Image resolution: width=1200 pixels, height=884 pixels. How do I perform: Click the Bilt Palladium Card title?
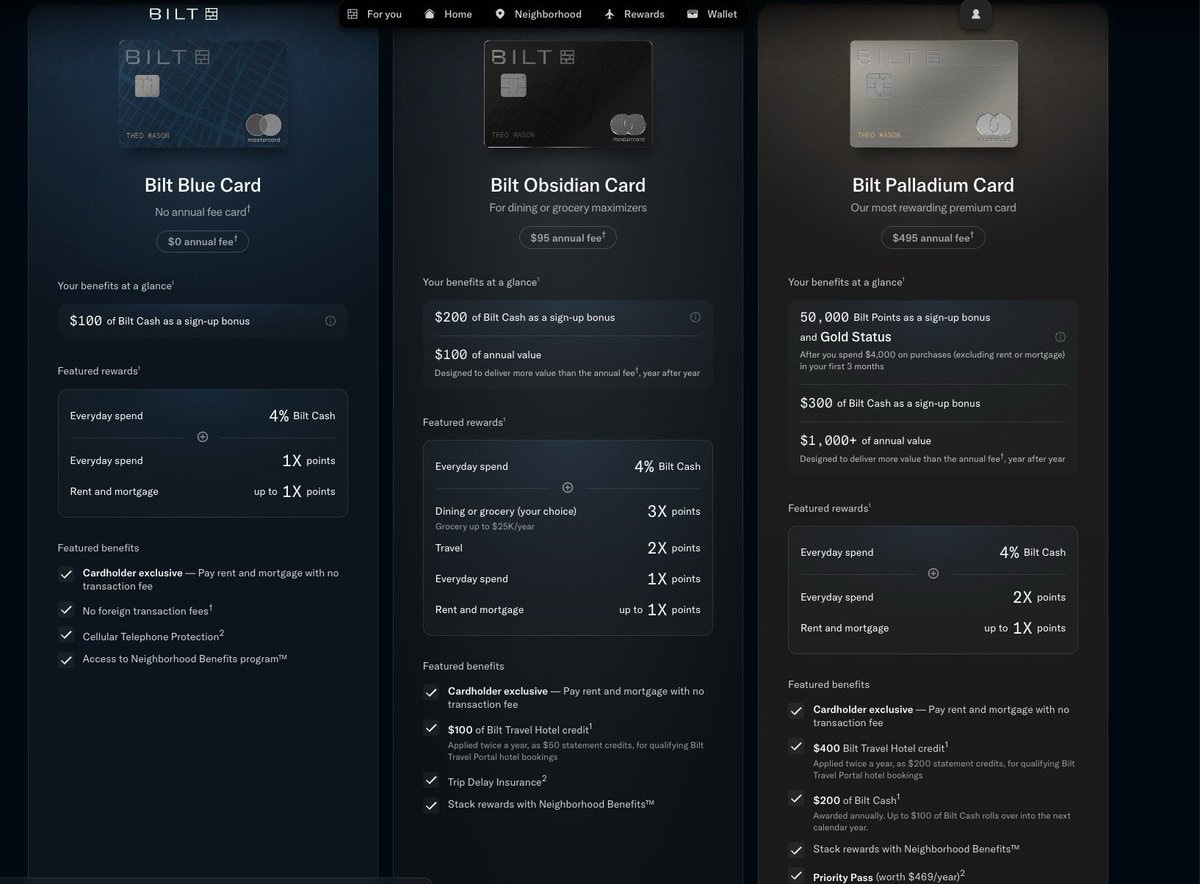pos(933,185)
